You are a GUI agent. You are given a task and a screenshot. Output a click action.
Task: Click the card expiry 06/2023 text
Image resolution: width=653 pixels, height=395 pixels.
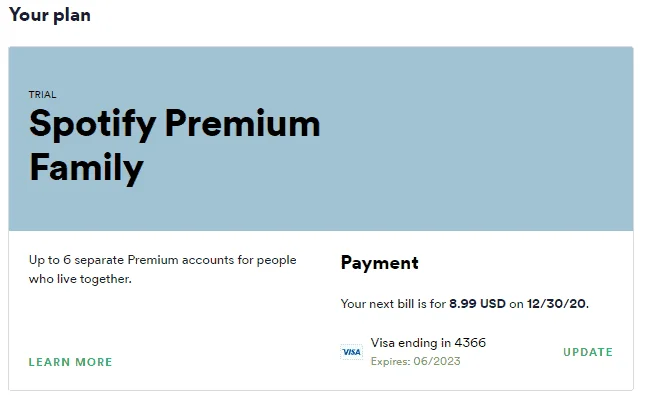[437, 361]
